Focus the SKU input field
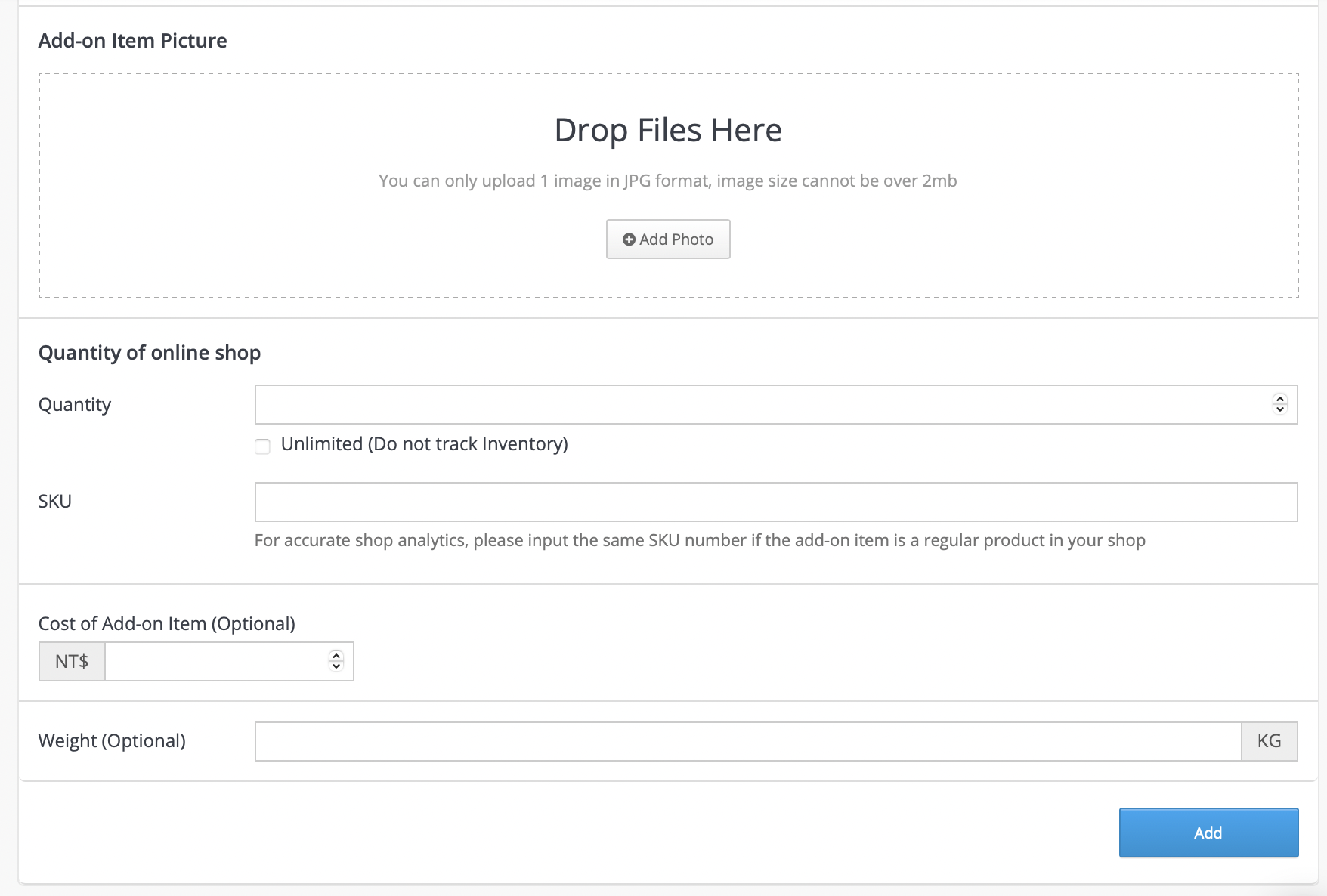Viewport: 1327px width, 896px height. point(776,502)
